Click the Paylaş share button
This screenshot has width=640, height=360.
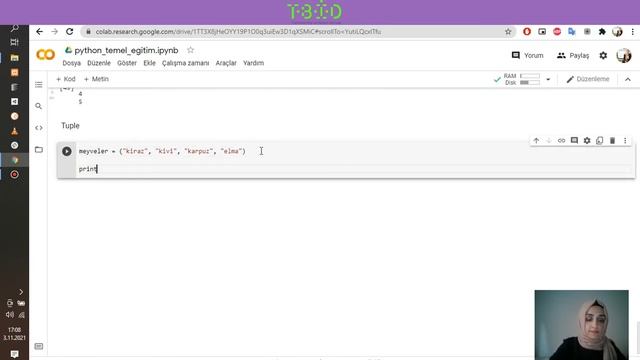[x=573, y=55]
